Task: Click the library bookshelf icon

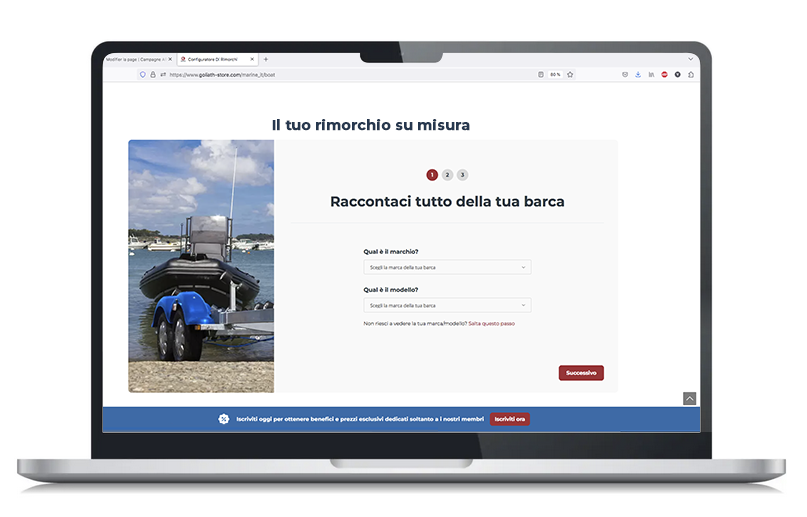Action: click(651, 74)
